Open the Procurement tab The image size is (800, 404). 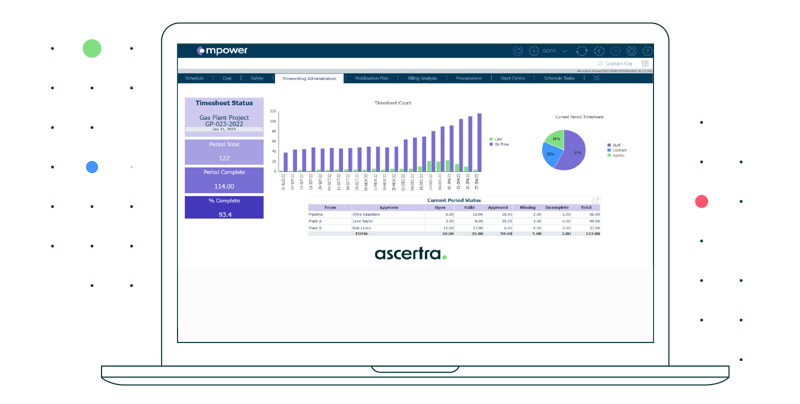click(469, 78)
